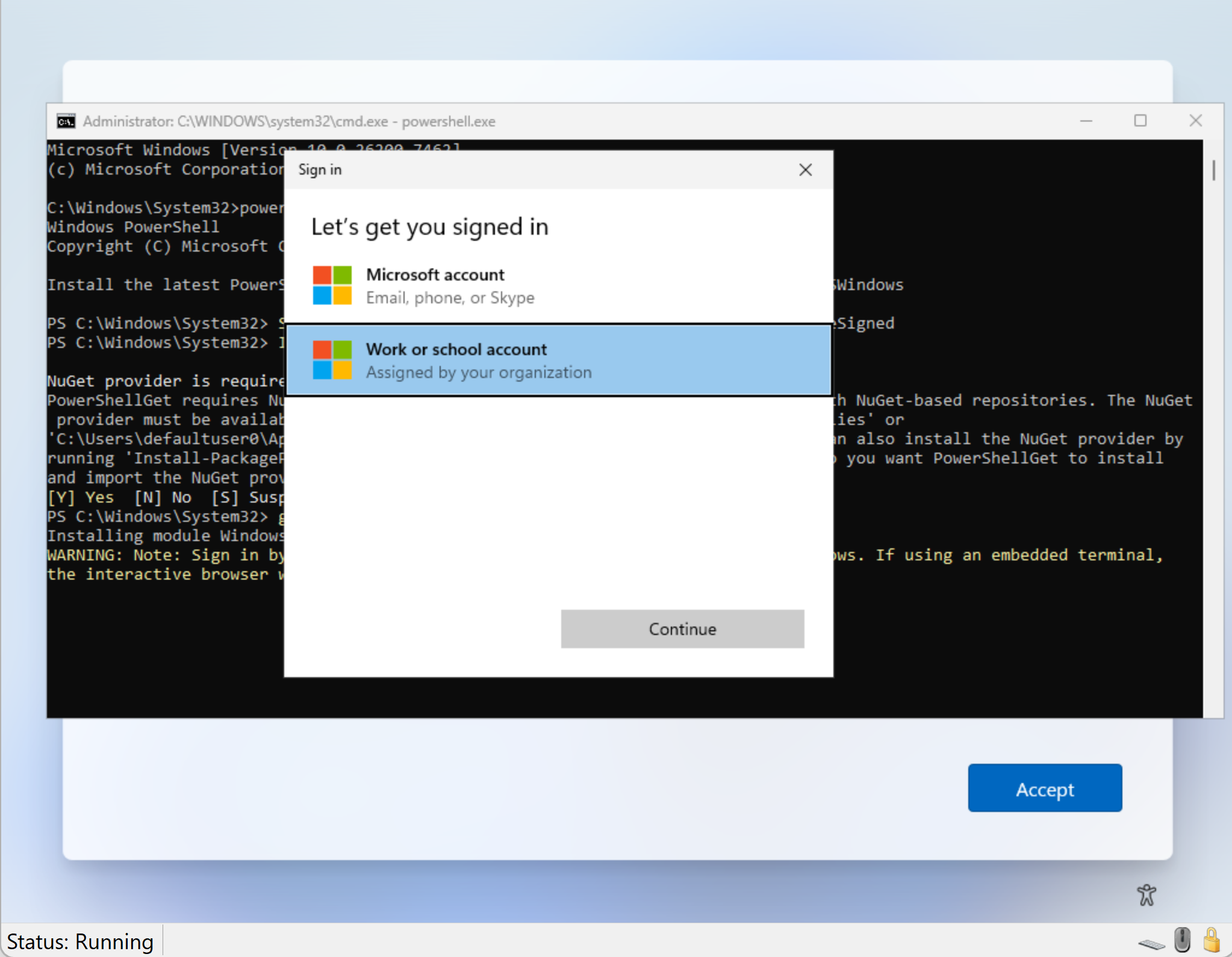Close the Sign in dialog
The width and height of the screenshot is (1232, 957).
coord(805,170)
